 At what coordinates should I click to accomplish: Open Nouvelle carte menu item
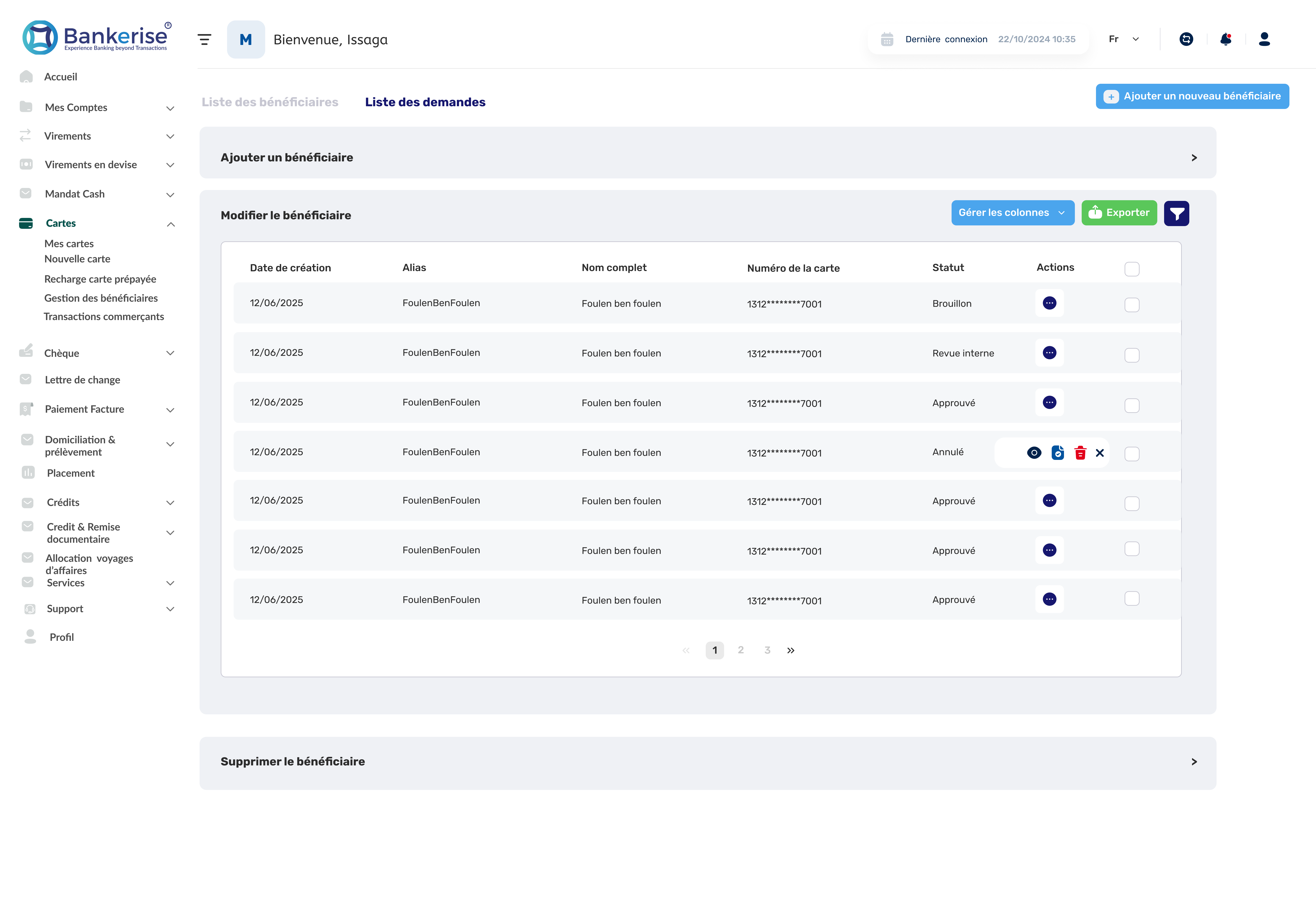pos(77,259)
